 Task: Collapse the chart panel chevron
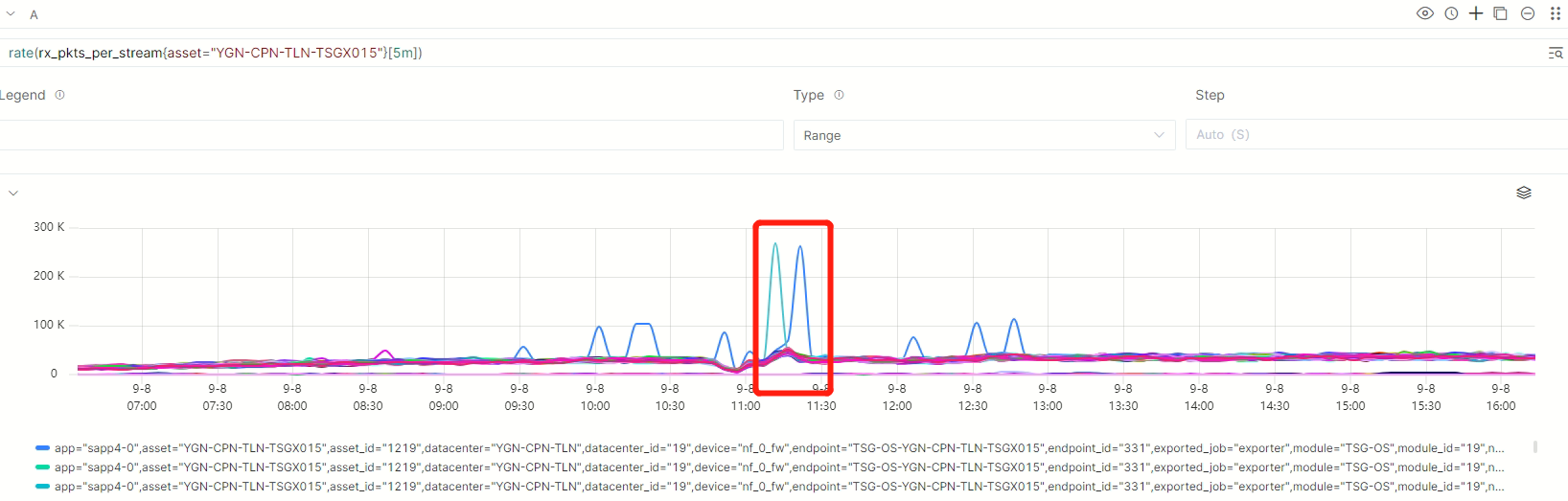pyautogui.click(x=13, y=193)
